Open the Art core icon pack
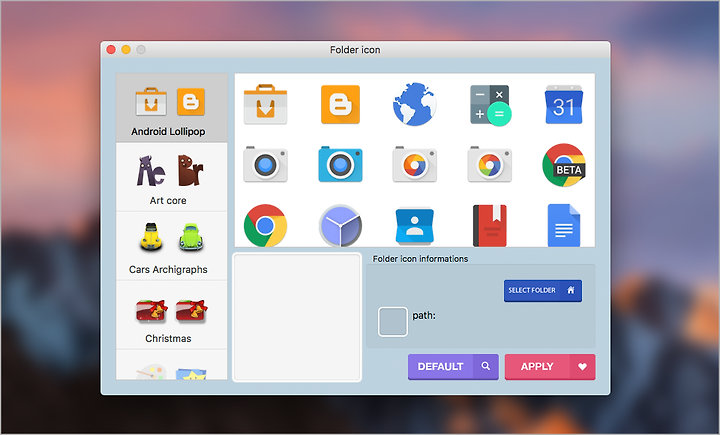The height and width of the screenshot is (435, 720). point(171,177)
